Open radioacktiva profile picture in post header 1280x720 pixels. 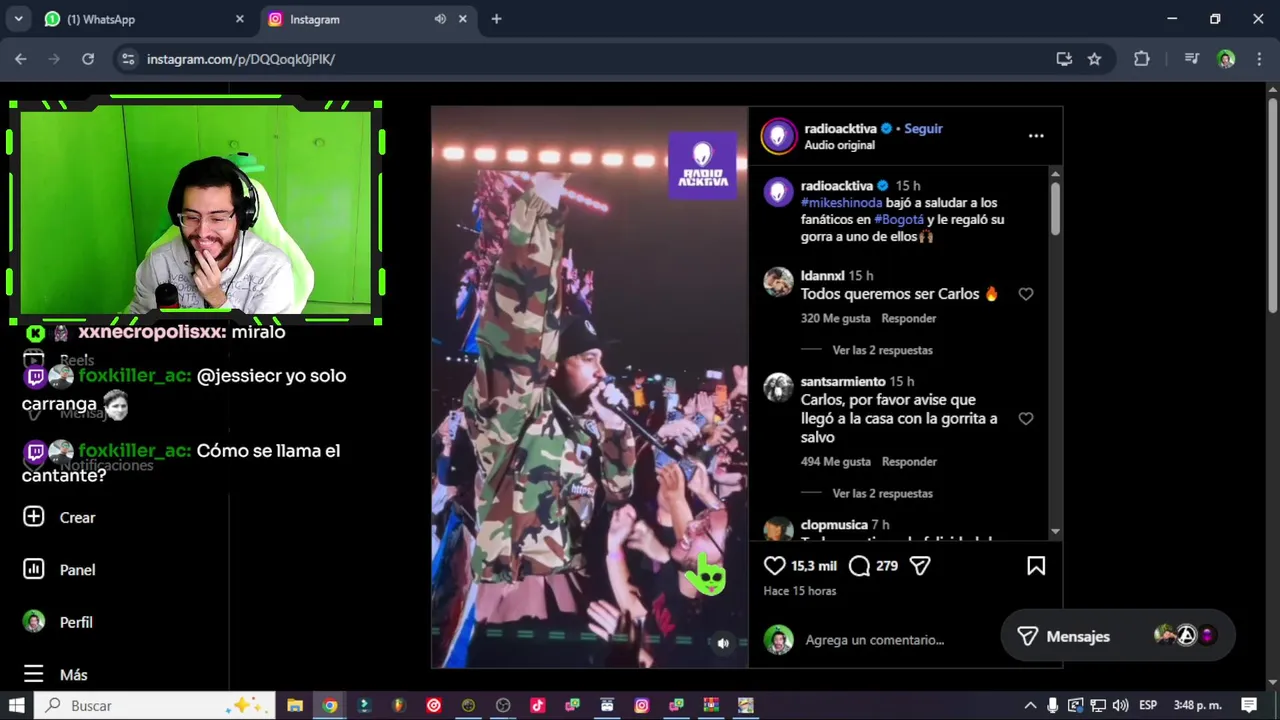(x=779, y=136)
